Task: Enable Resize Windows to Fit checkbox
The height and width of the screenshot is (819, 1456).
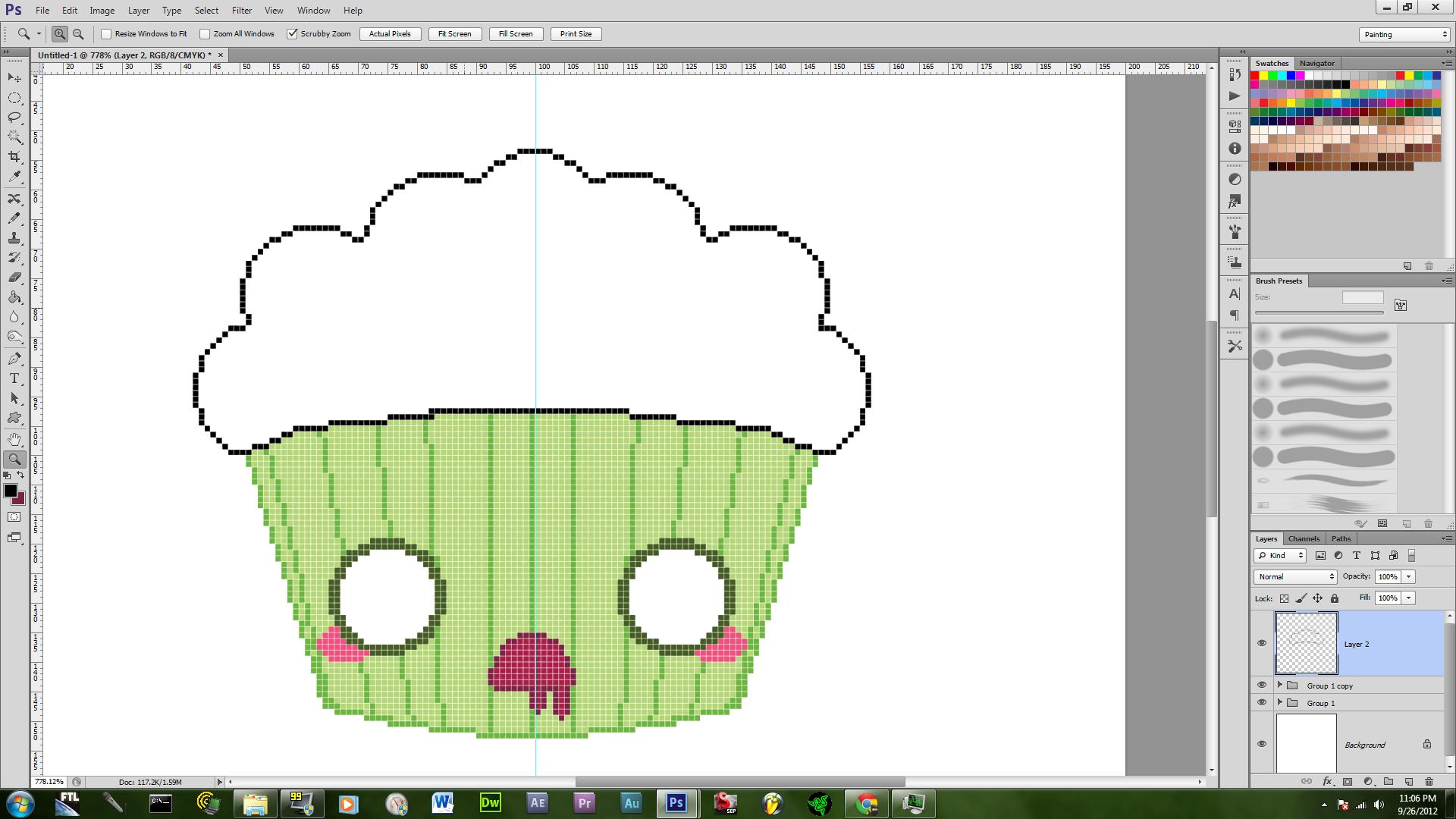Action: tap(106, 34)
